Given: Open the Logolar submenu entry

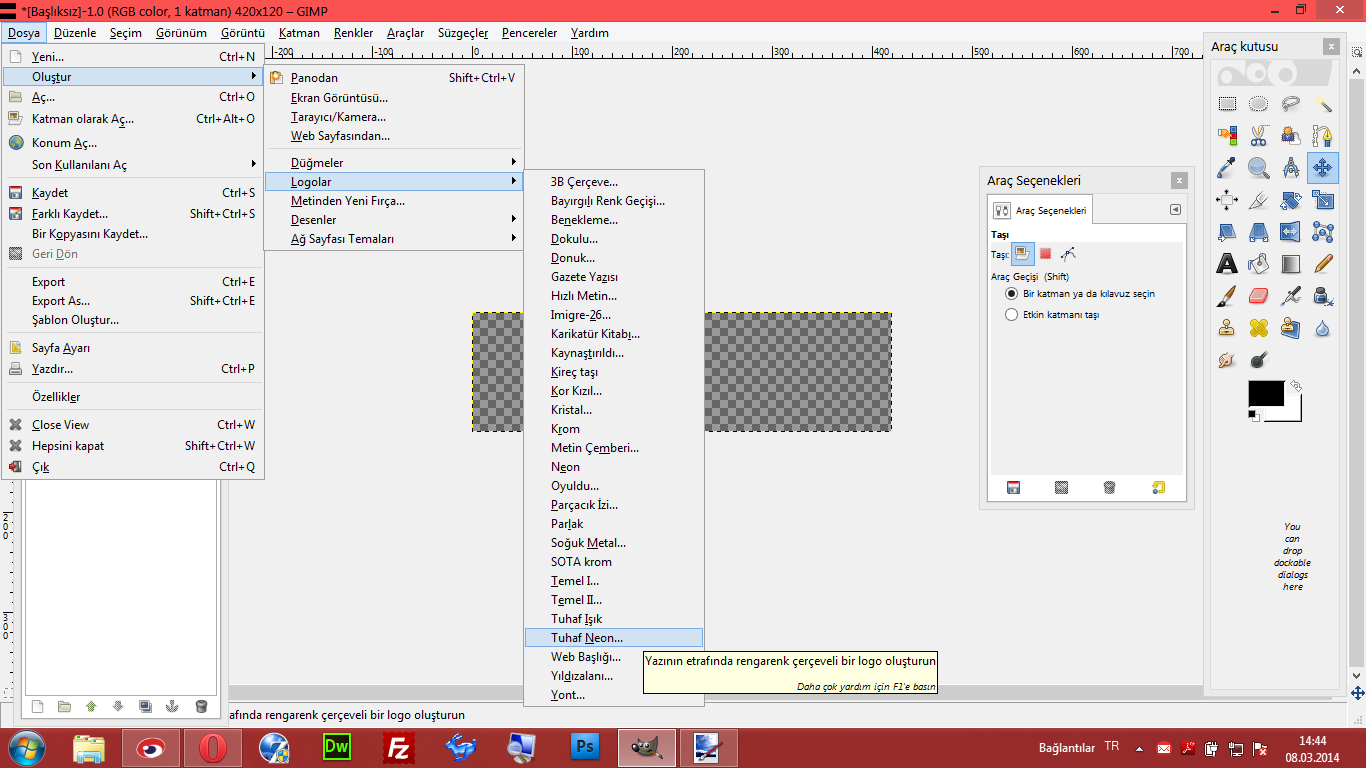Looking at the screenshot, I should coord(393,181).
